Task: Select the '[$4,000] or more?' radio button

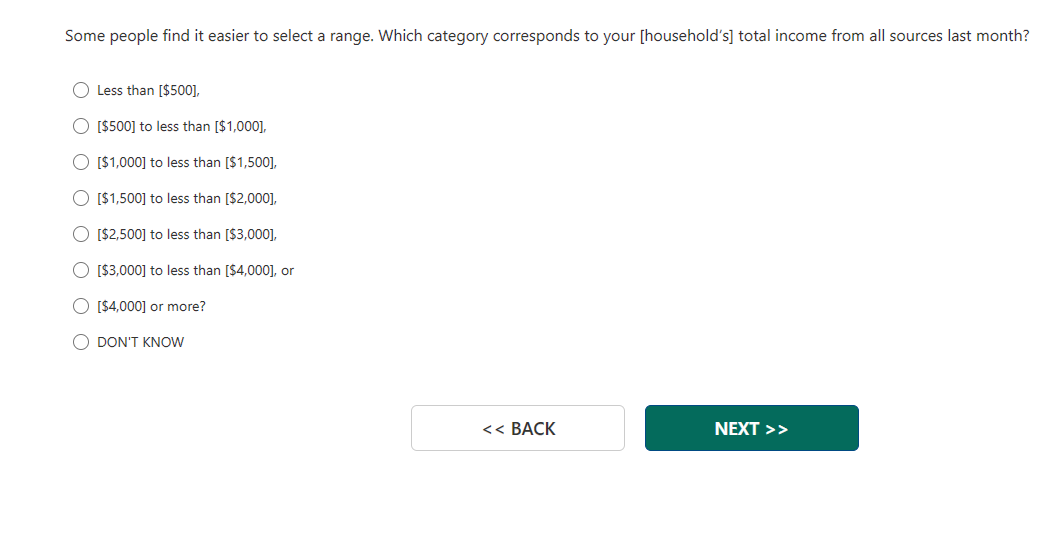Action: click(81, 306)
